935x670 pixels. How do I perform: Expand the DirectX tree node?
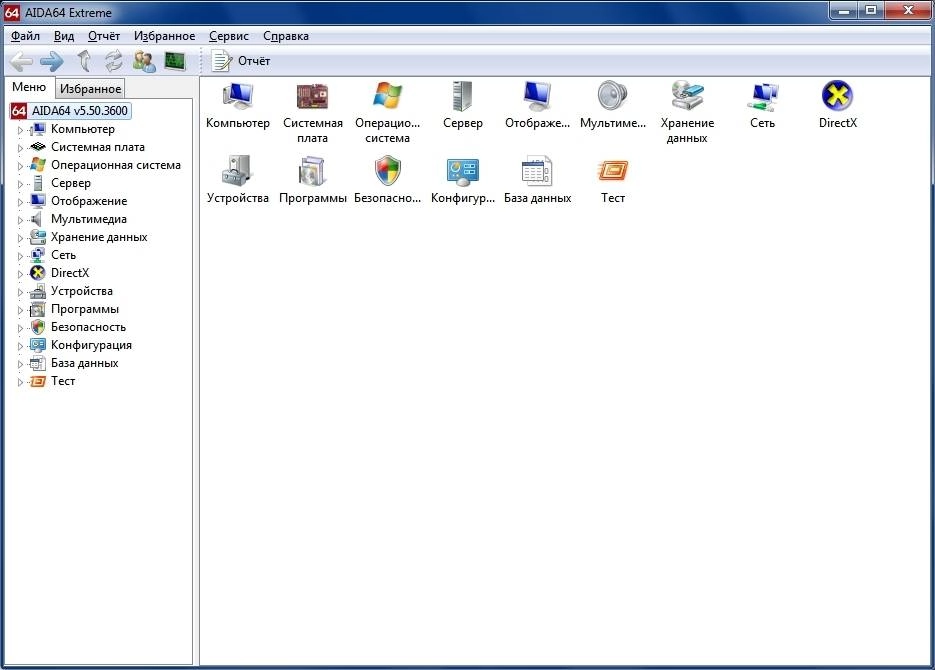pos(20,274)
